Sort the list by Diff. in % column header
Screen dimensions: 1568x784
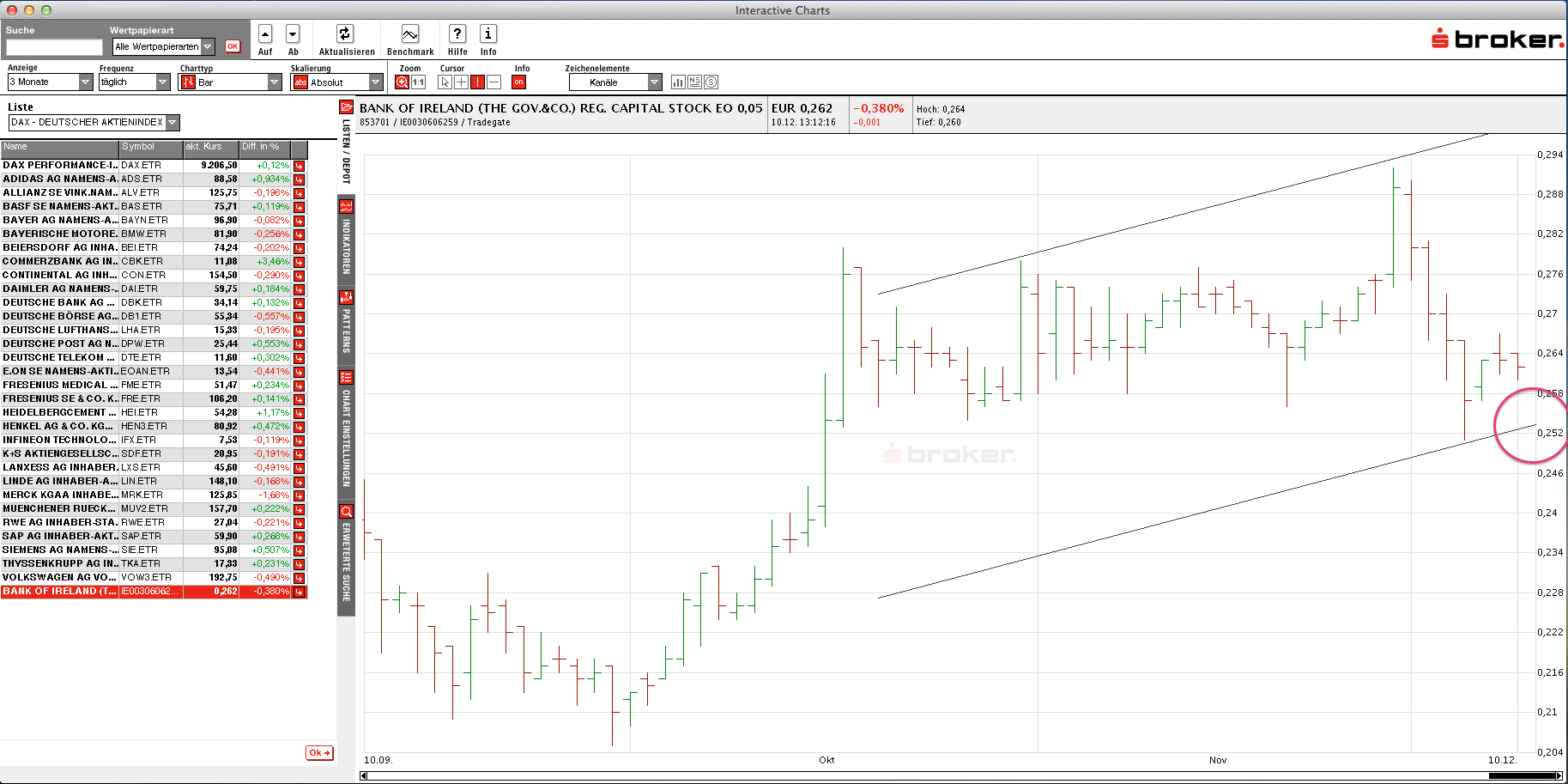click(265, 148)
